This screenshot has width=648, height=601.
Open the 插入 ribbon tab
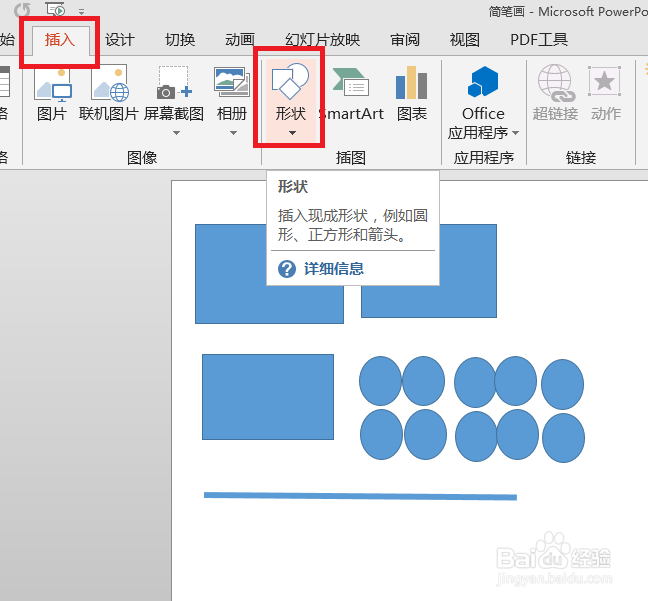tap(60, 40)
